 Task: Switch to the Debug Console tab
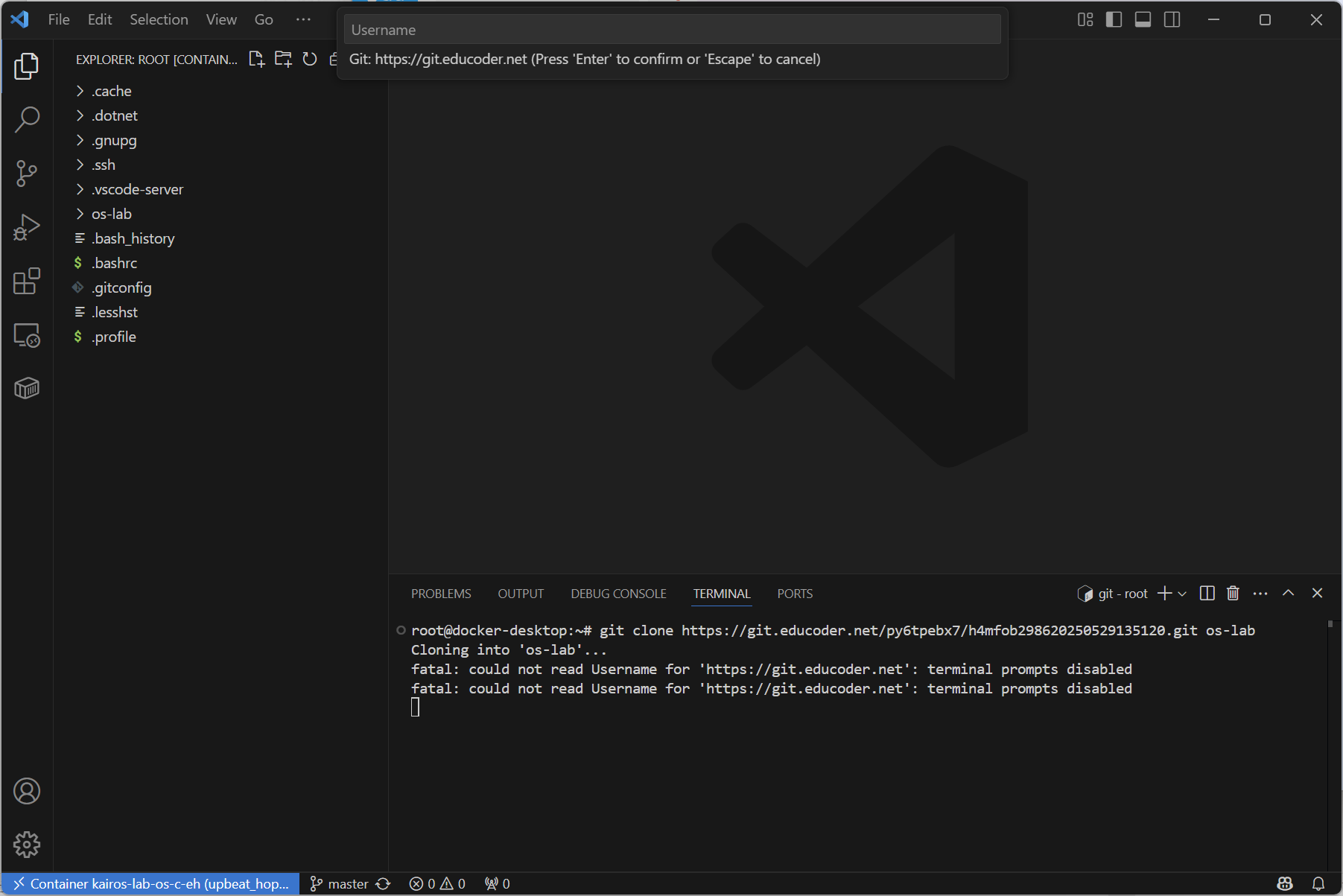(618, 594)
